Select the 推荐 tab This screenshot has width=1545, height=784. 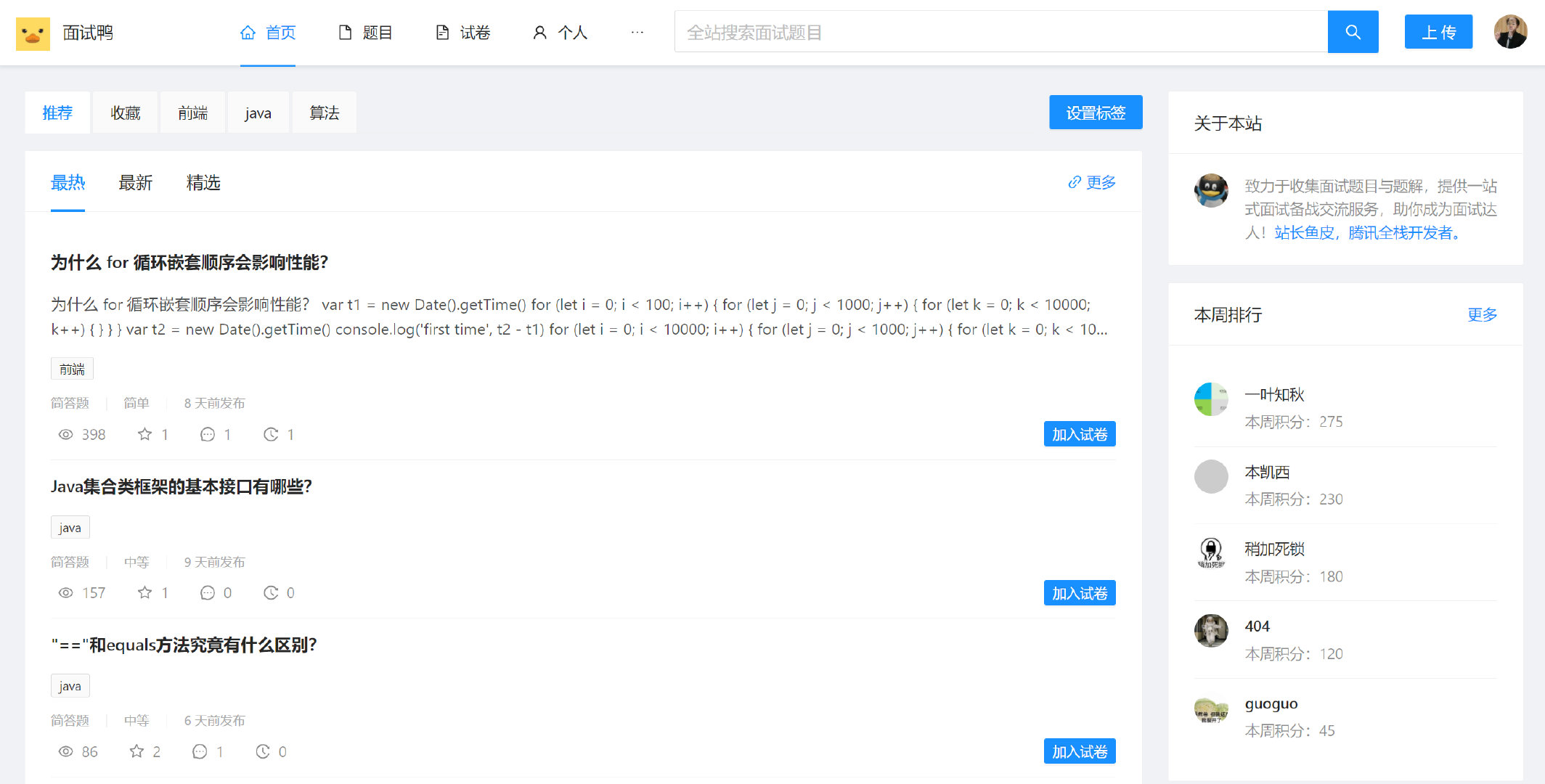pyautogui.click(x=57, y=112)
